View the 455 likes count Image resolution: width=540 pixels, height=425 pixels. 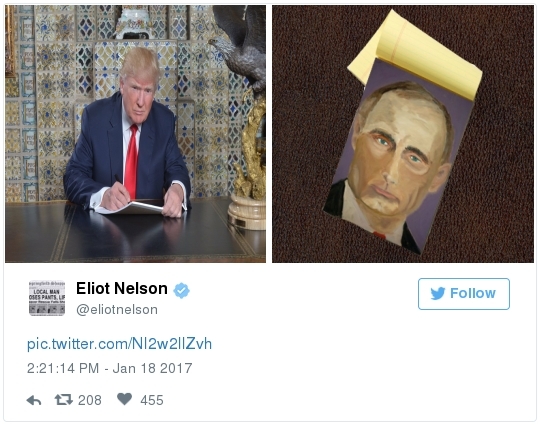point(152,400)
